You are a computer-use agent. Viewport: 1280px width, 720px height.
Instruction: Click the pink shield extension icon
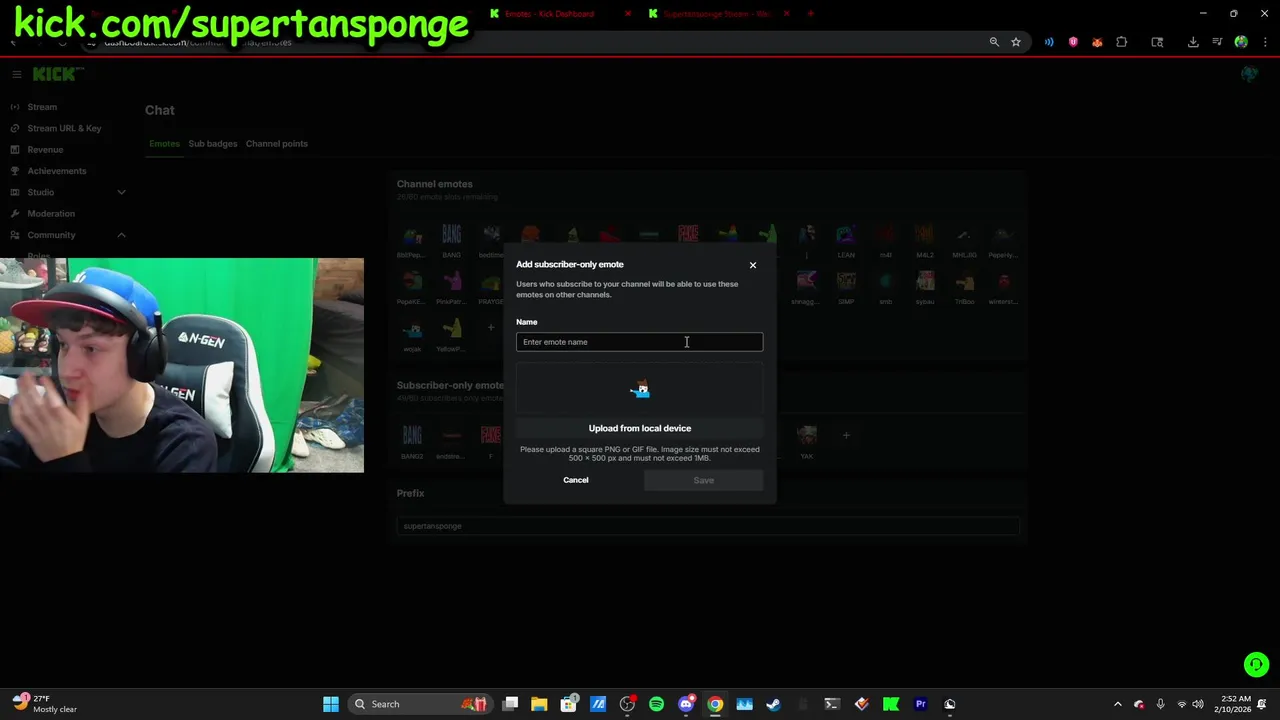(x=1073, y=42)
